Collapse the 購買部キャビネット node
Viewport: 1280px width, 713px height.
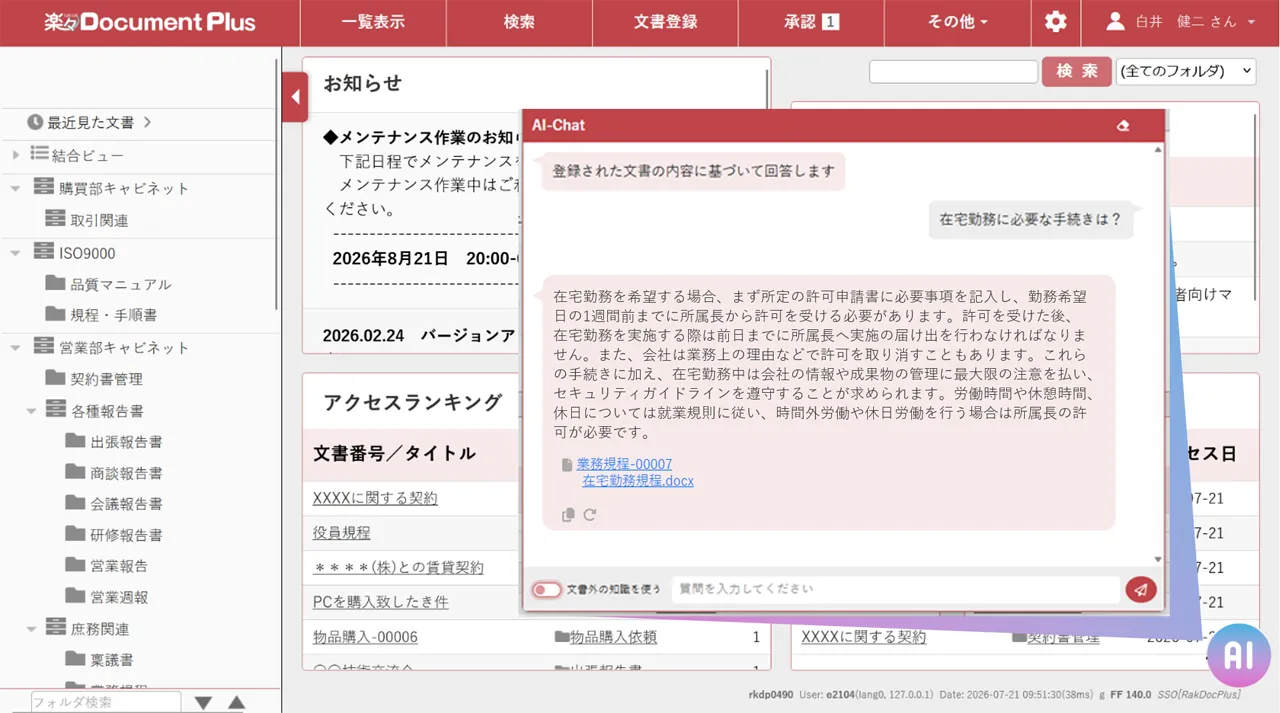tap(16, 188)
